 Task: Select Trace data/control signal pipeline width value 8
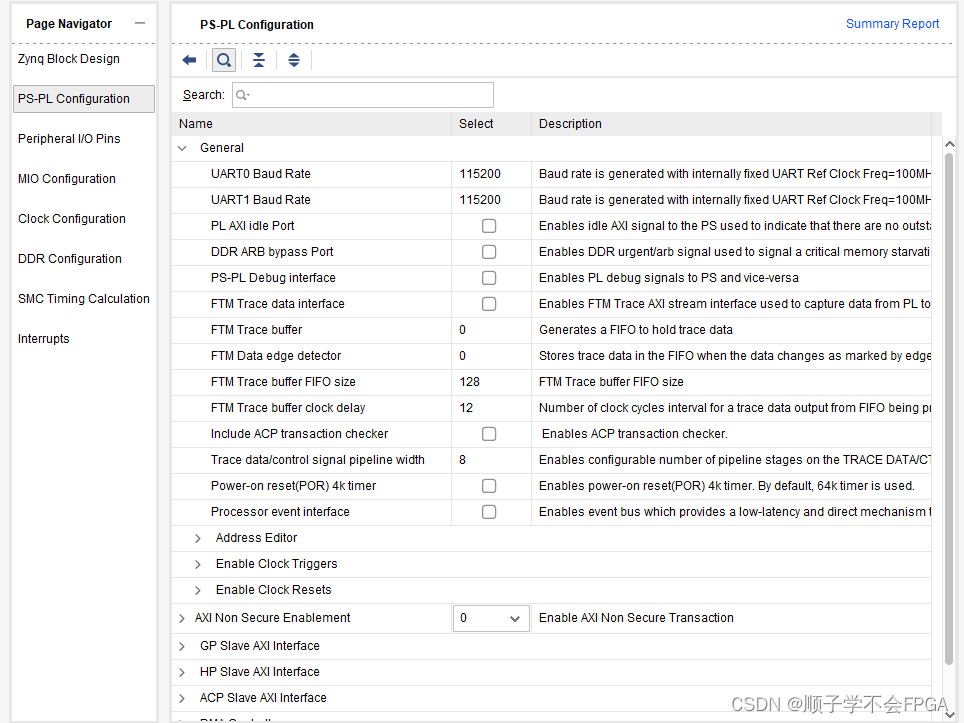tap(462, 459)
